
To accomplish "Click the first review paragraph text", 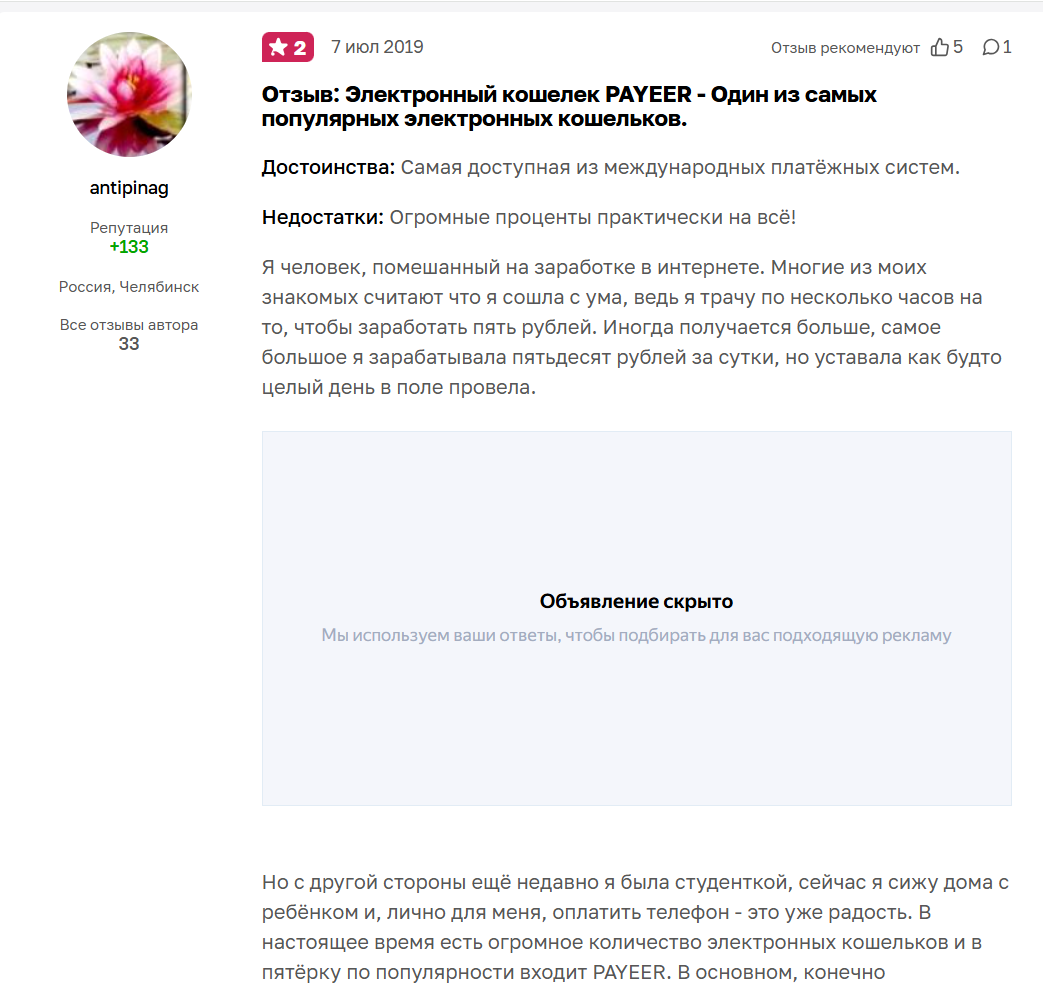I will pyautogui.click(x=632, y=327).
